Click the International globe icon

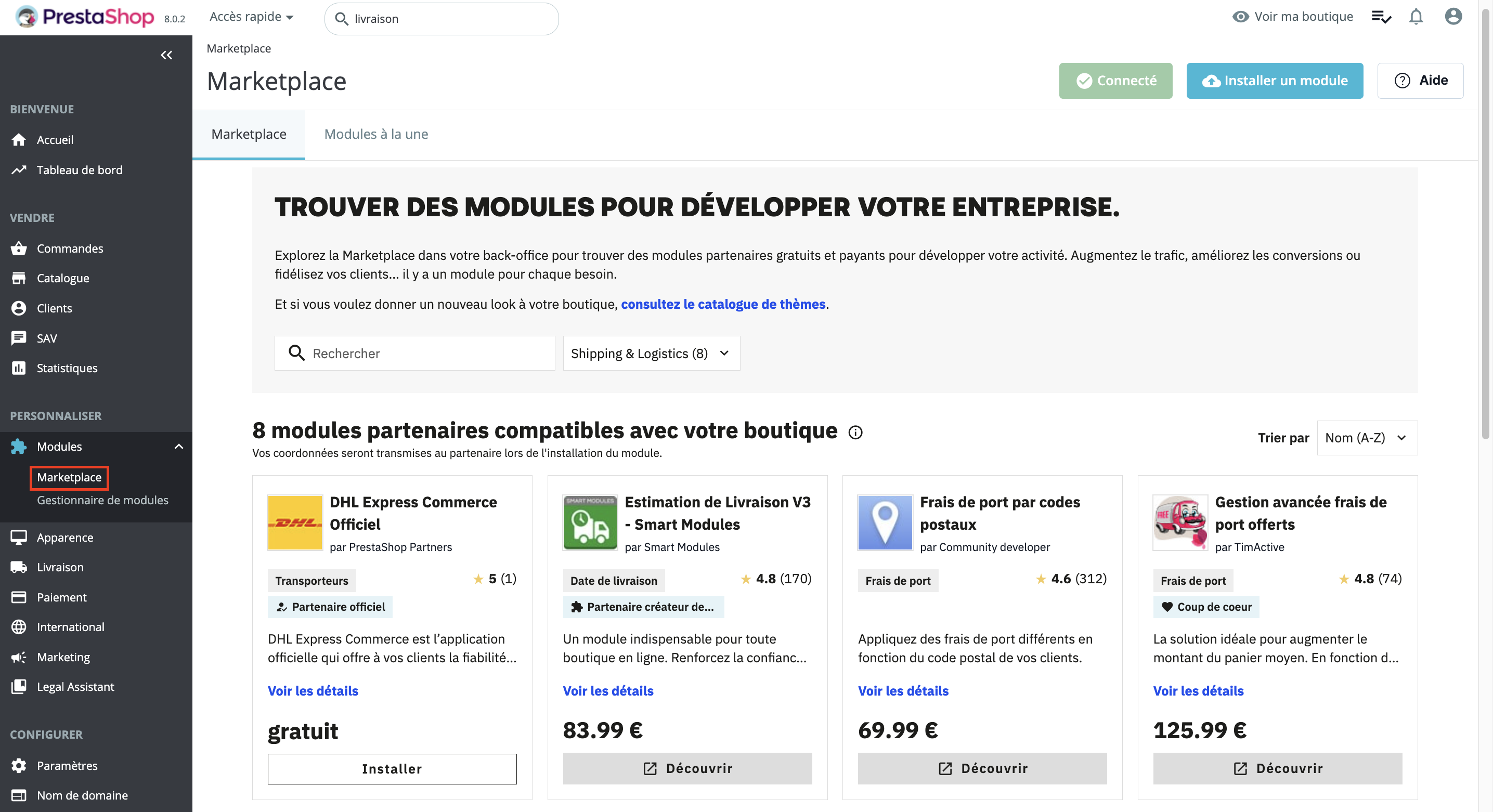click(19, 626)
